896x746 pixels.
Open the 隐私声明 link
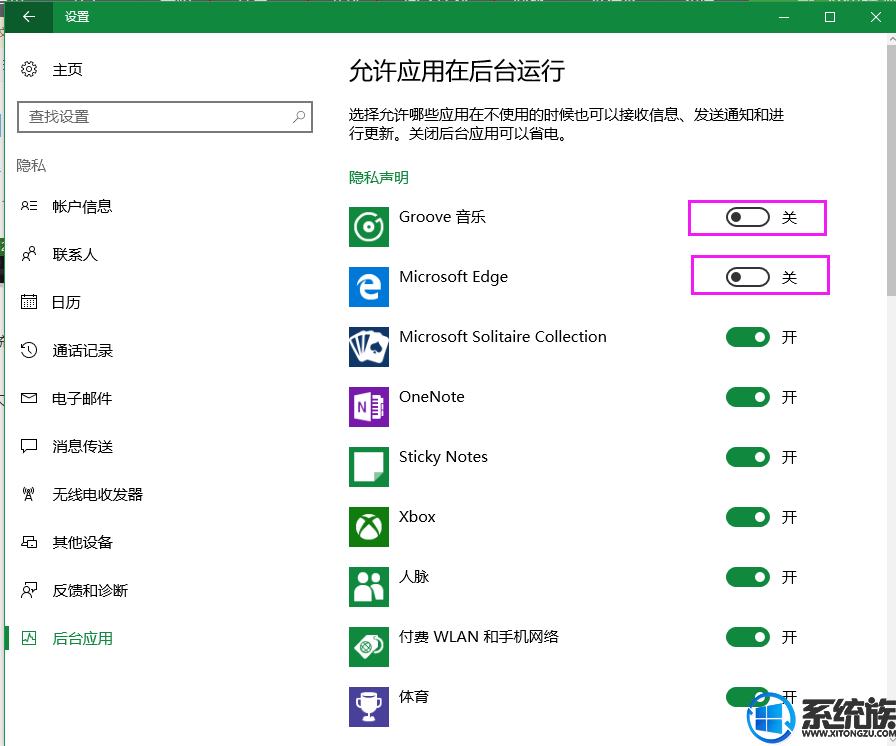point(378,177)
